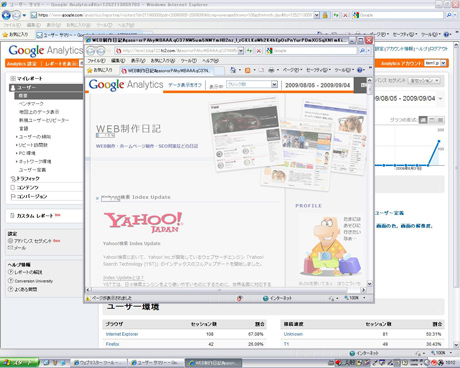Click Print icon in front window command bar
460x368 pixels.
271,70
